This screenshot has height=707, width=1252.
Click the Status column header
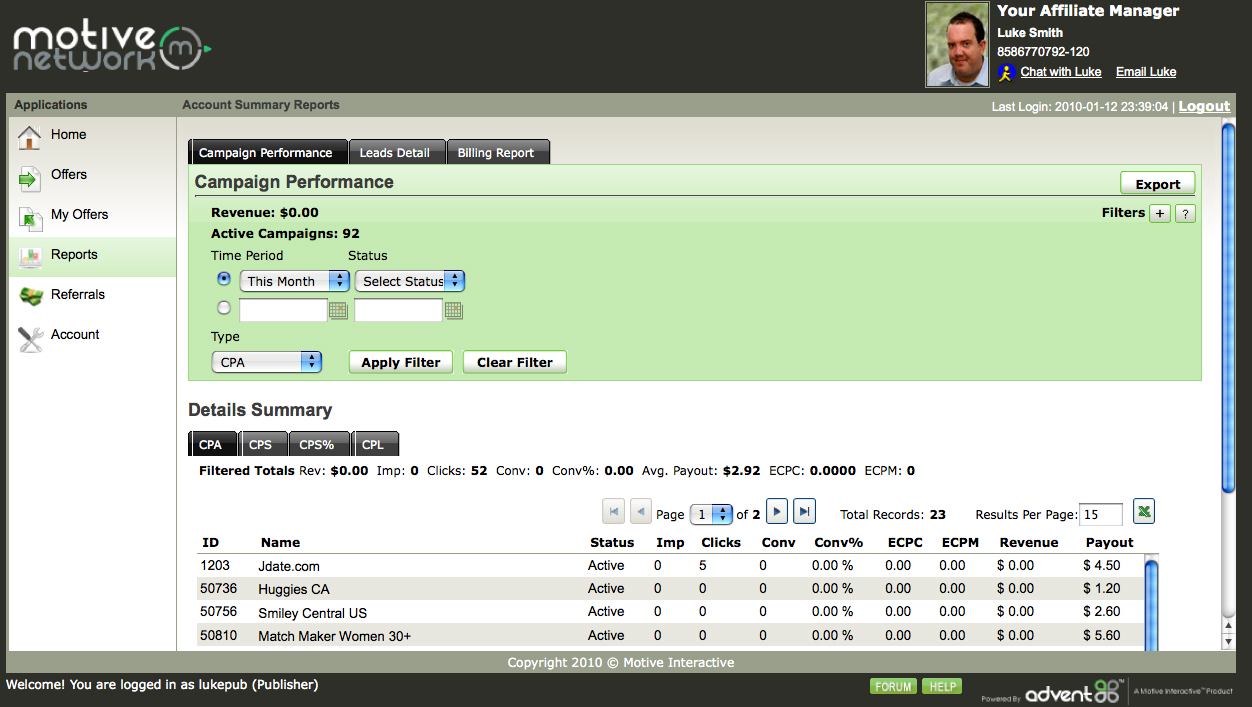[x=612, y=542]
